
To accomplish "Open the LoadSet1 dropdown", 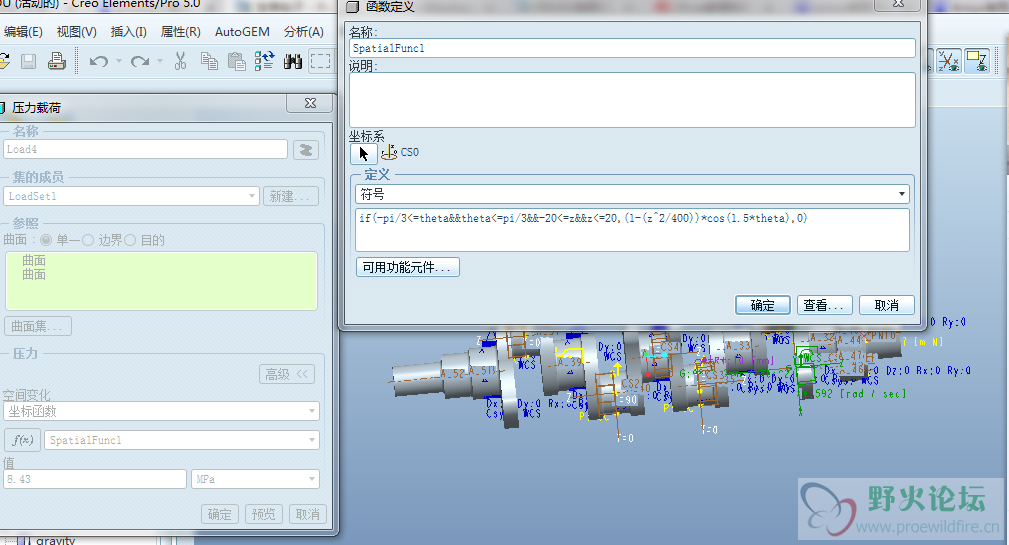I will (131, 196).
